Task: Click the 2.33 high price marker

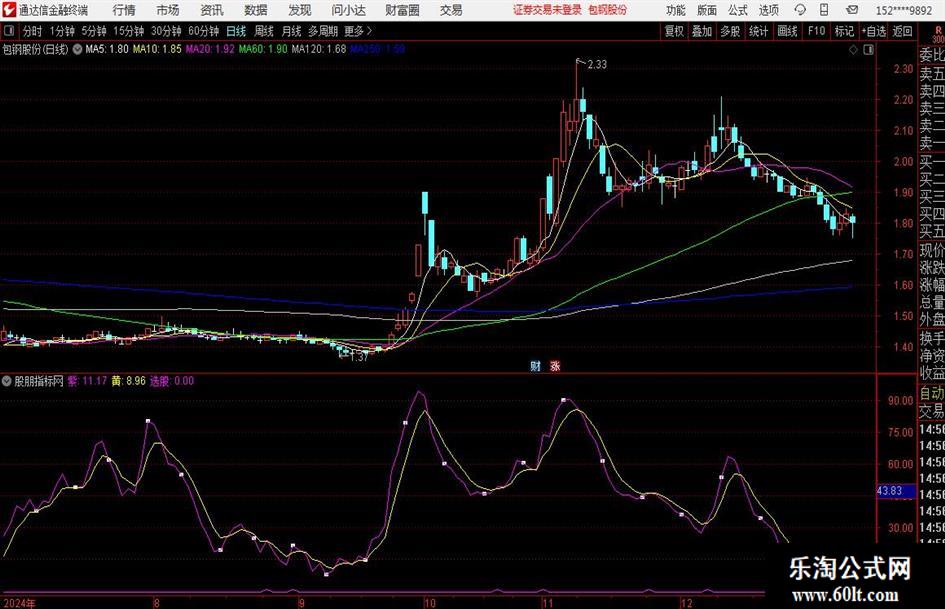Action: coord(597,65)
